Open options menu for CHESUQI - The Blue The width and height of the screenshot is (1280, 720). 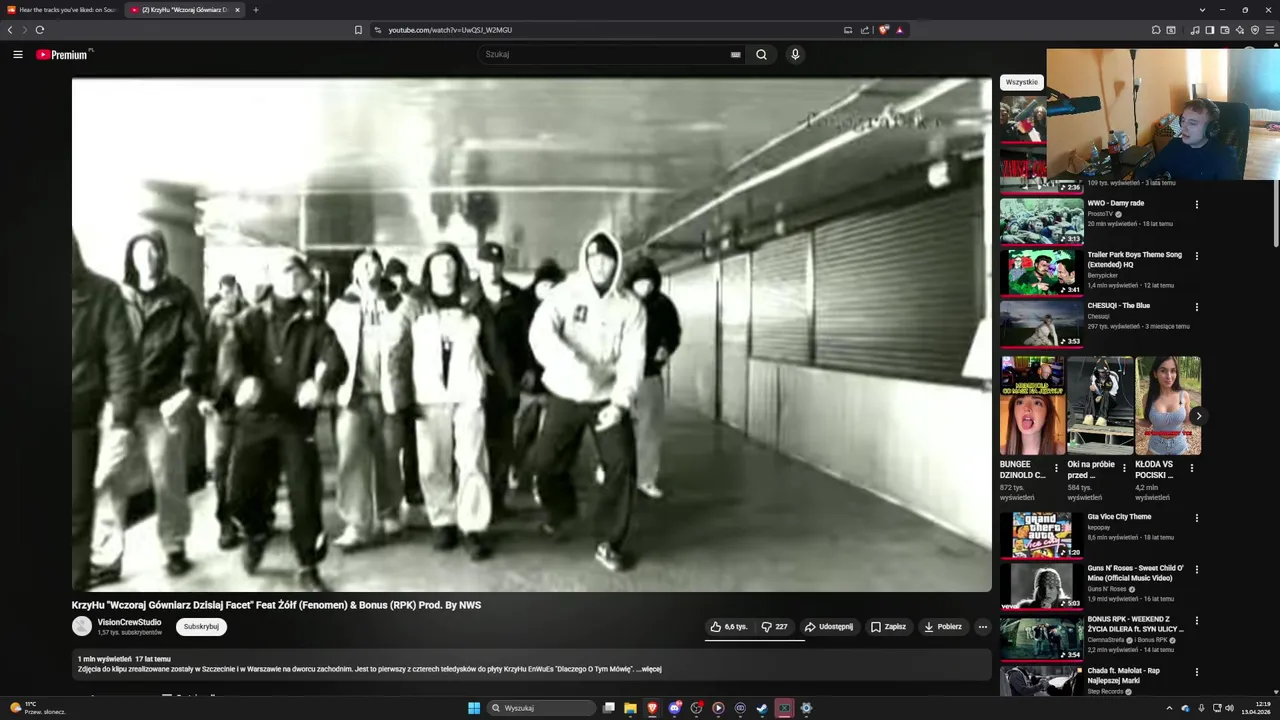(1196, 307)
